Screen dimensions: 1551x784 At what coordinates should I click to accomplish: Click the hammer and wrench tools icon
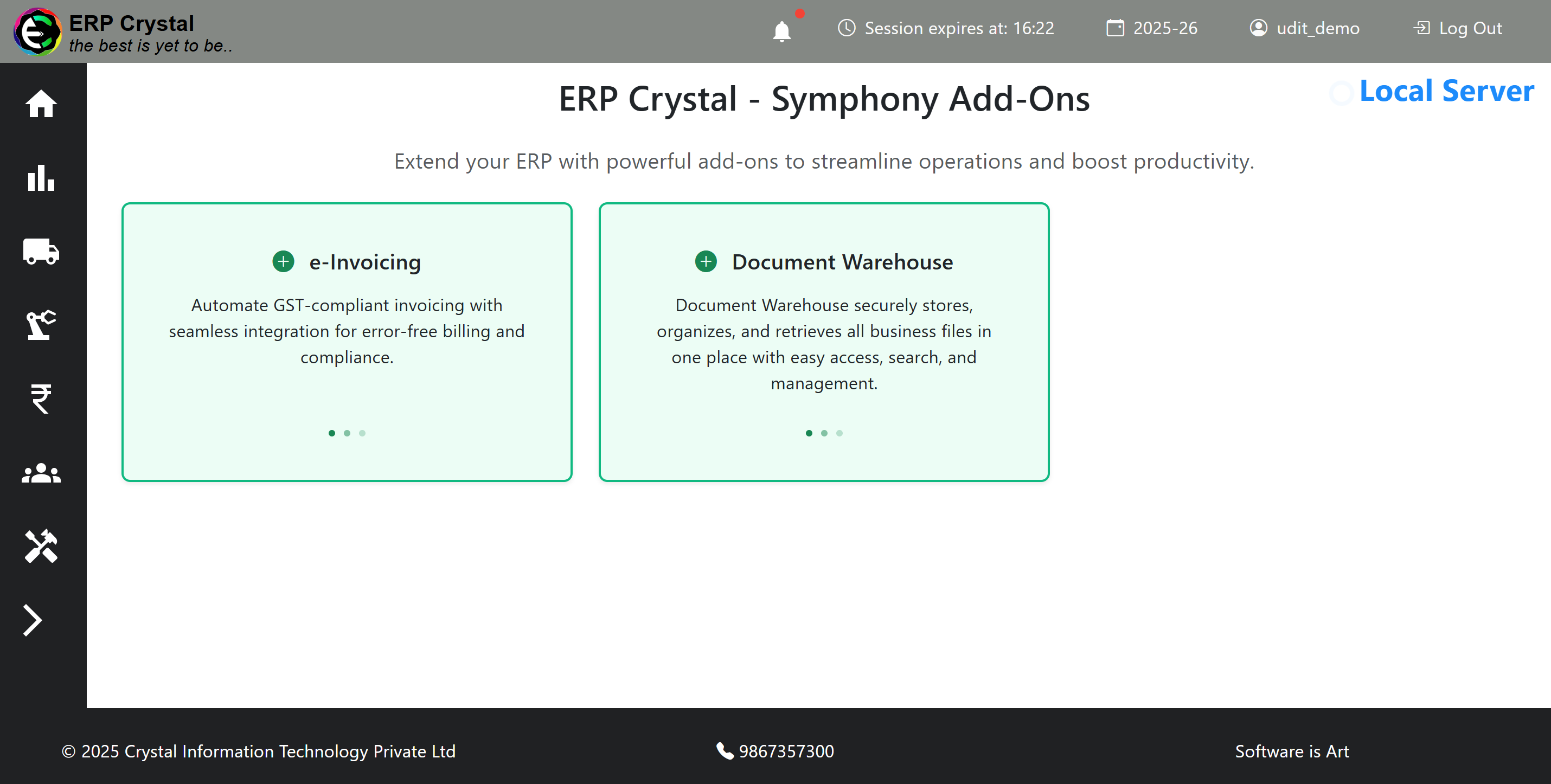point(41,546)
